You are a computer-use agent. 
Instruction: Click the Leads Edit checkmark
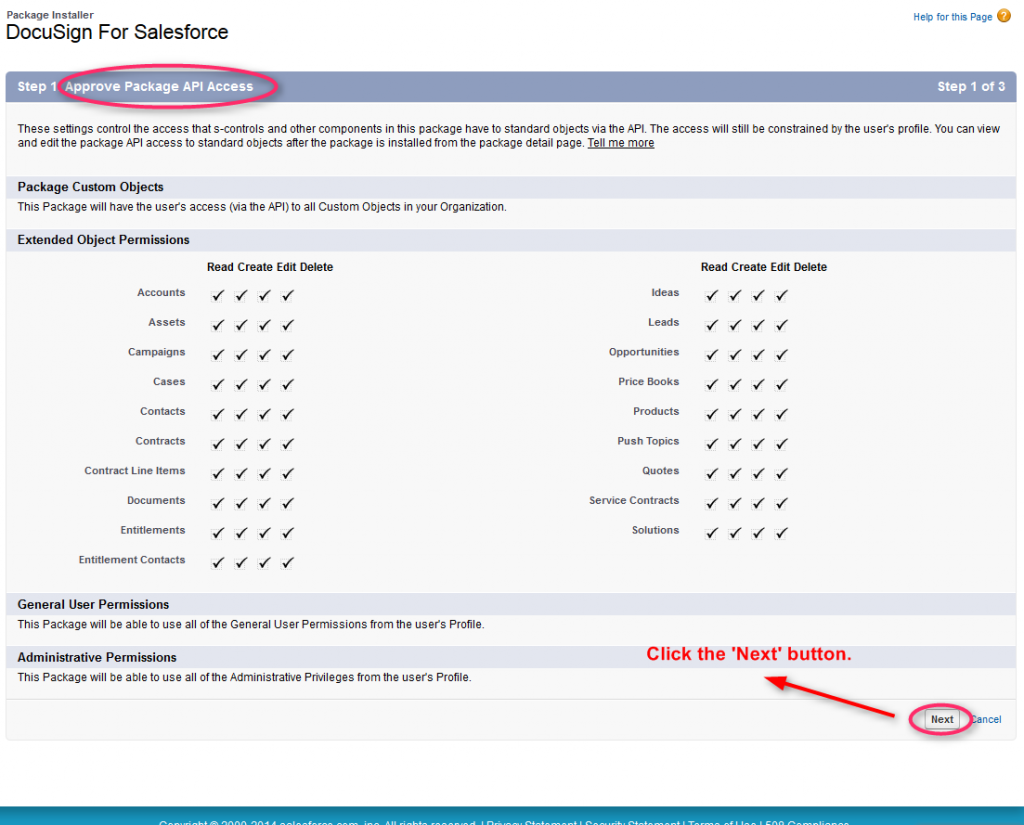point(758,325)
